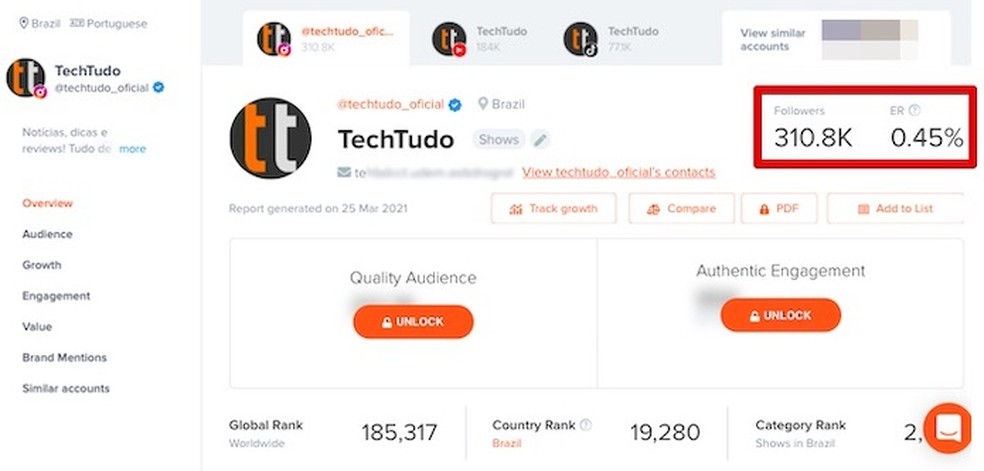Click the verified badge next to @techtudo_oficial
The height and width of the screenshot is (471, 984).
(454, 105)
